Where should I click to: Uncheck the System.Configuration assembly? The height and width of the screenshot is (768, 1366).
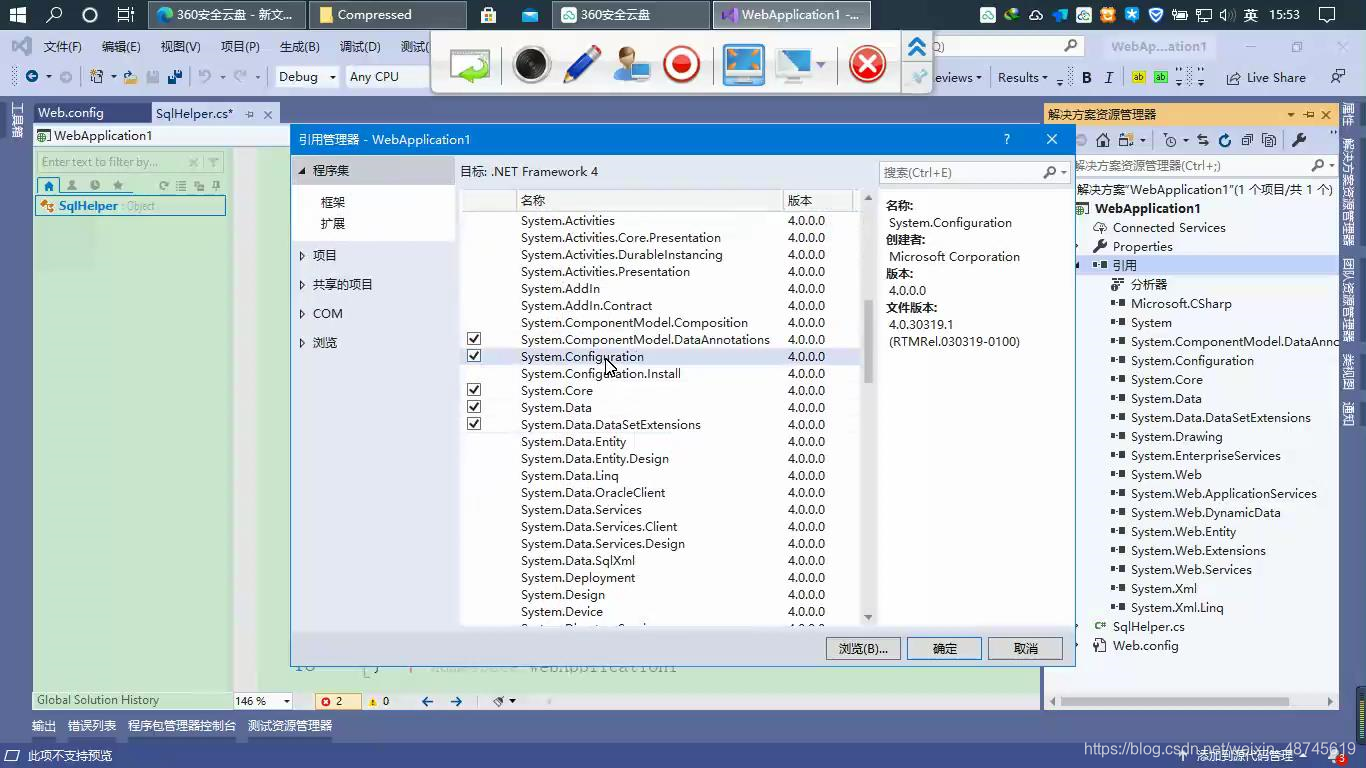point(474,356)
